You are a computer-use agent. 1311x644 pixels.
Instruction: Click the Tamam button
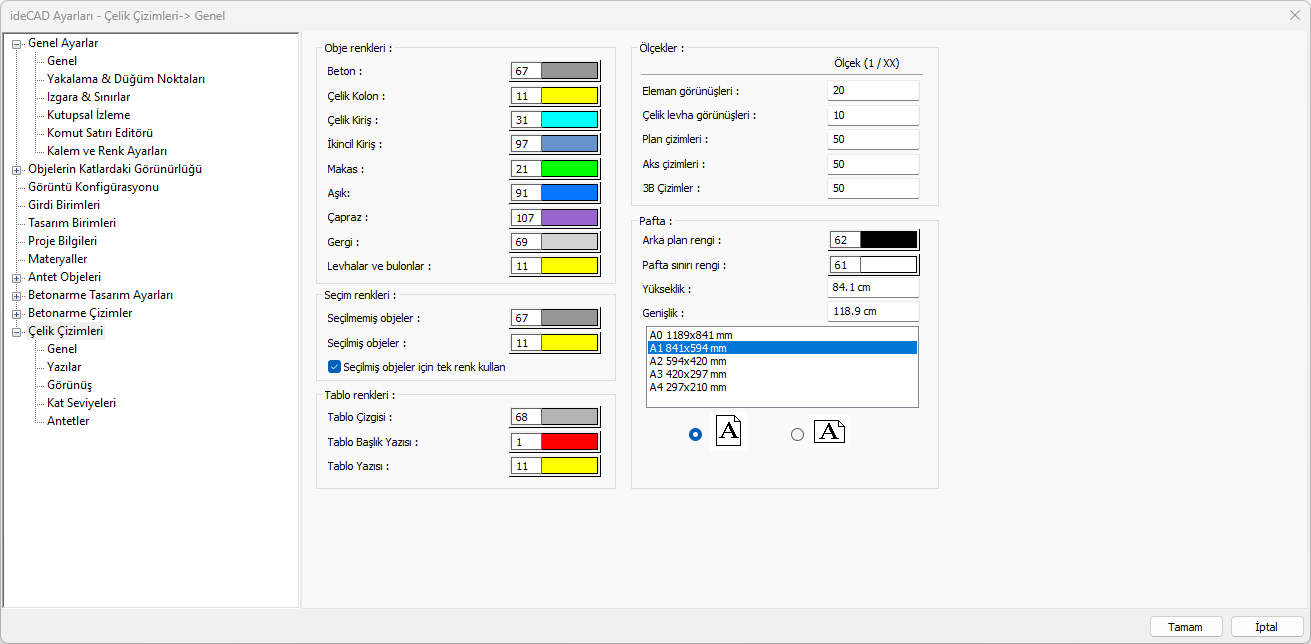pyautogui.click(x=1185, y=627)
